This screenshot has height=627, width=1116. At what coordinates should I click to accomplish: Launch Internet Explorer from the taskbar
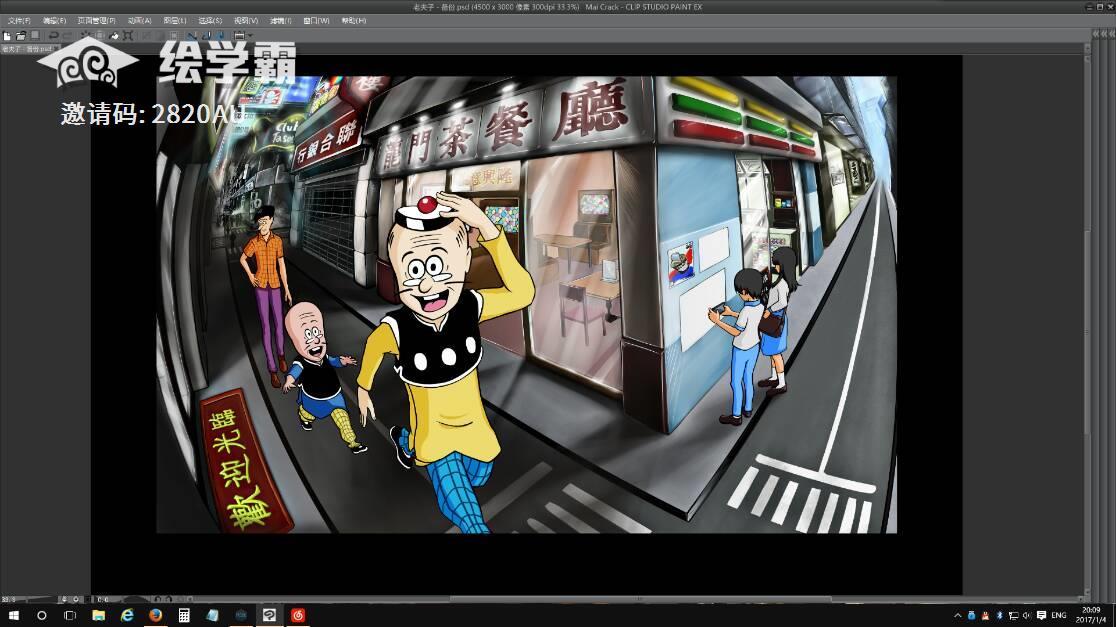click(x=127, y=615)
